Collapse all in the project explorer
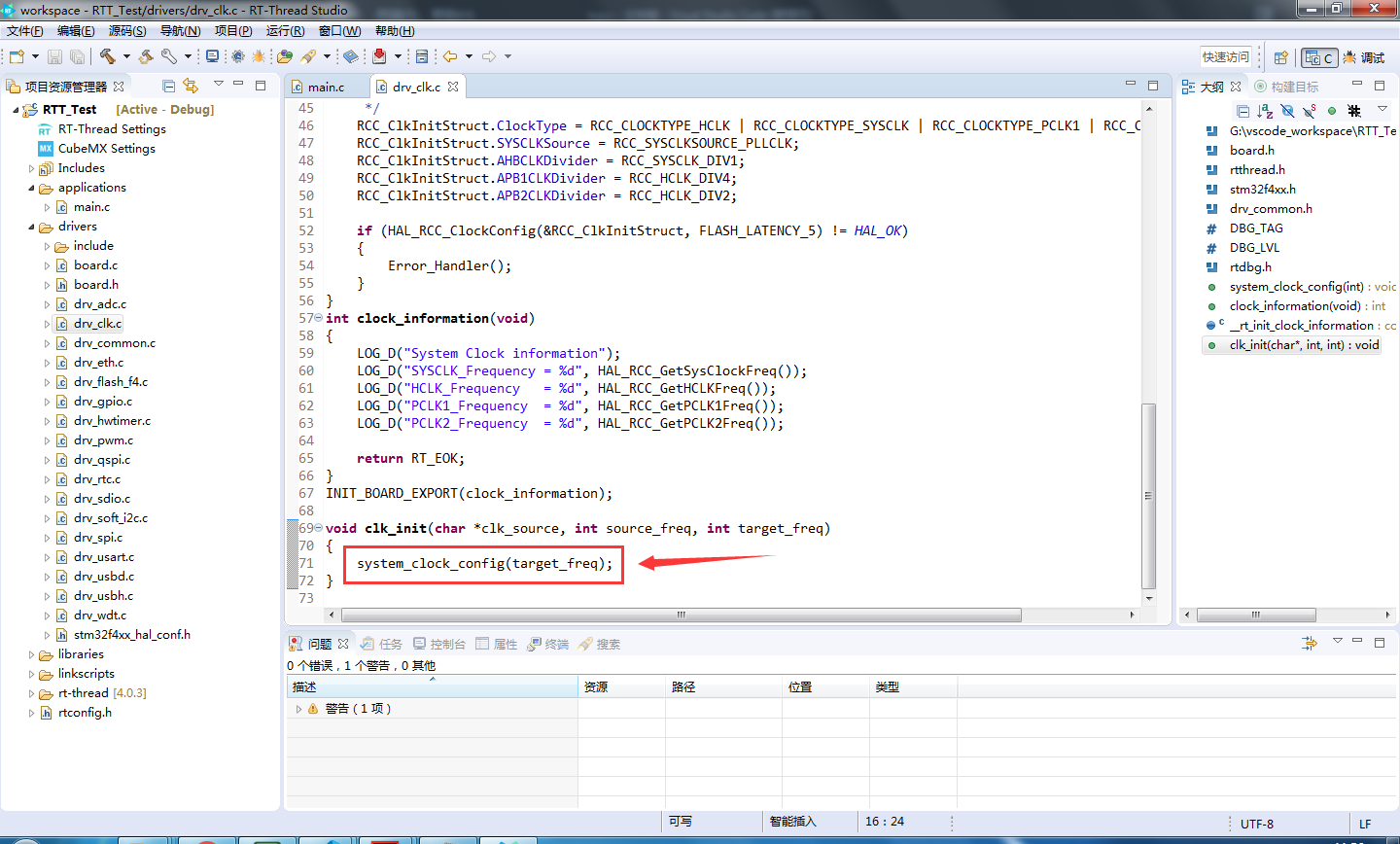 tap(168, 86)
